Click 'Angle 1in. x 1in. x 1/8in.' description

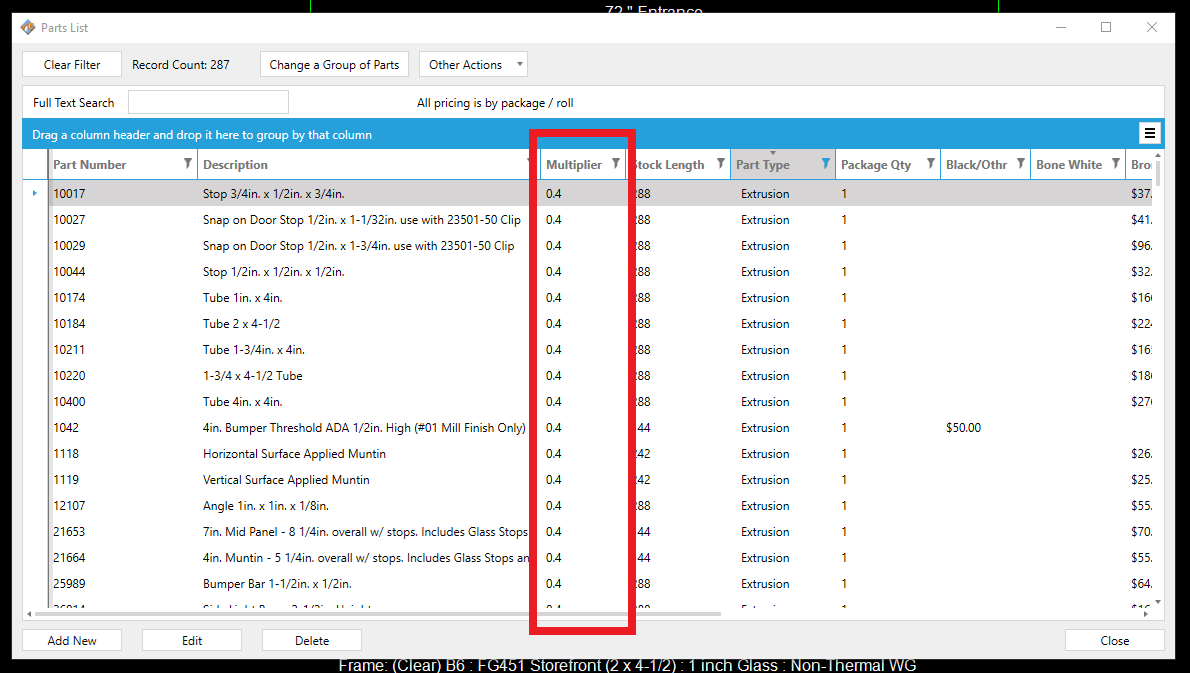click(266, 505)
